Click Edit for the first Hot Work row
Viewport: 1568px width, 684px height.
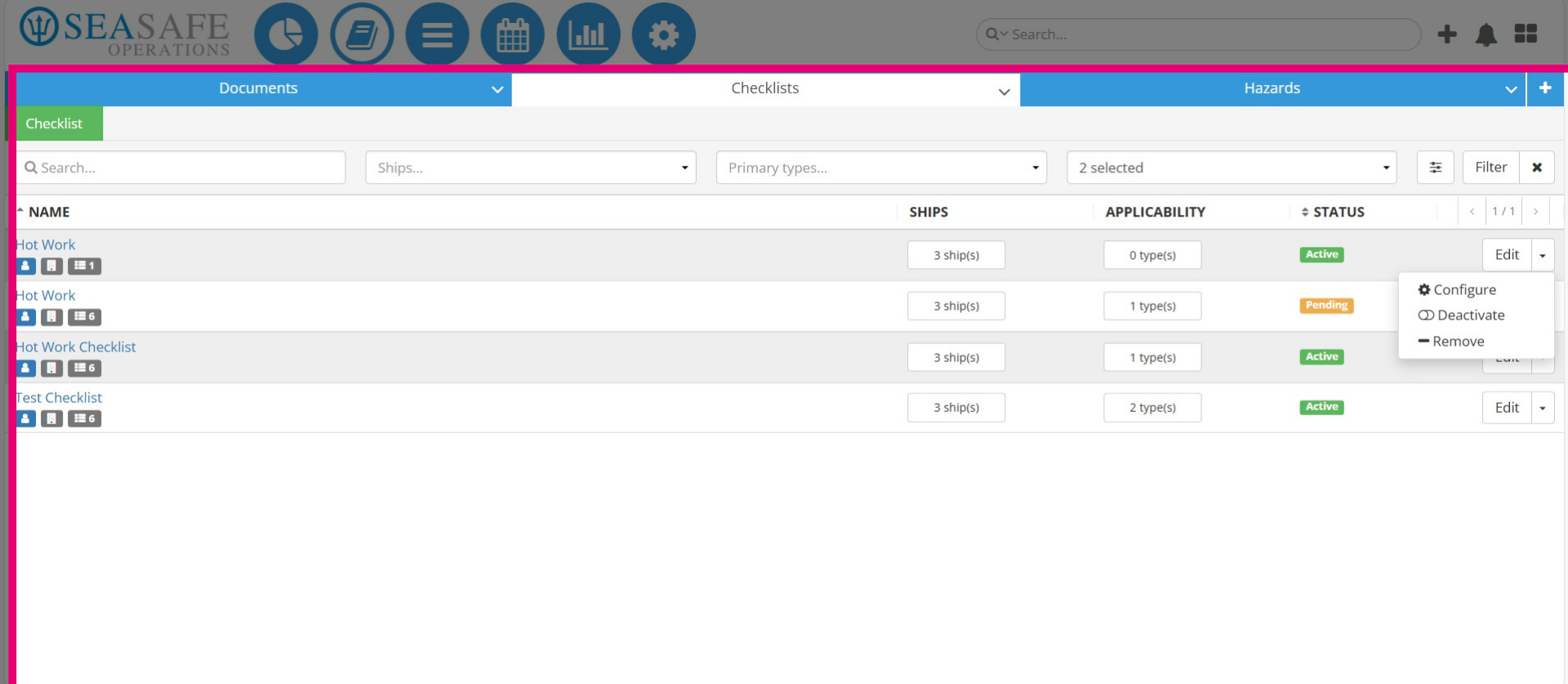[1507, 255]
